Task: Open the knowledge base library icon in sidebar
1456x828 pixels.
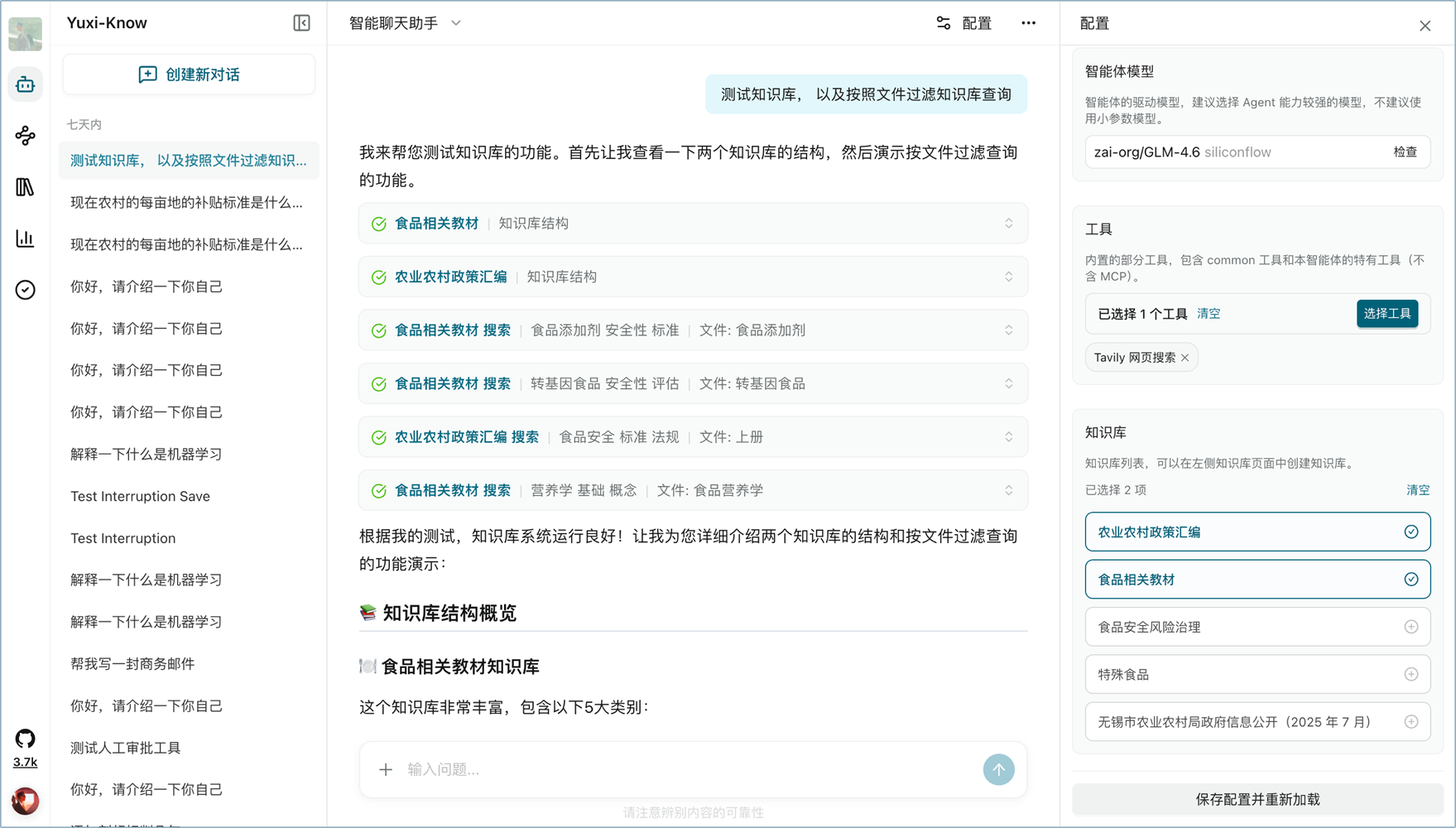Action: [25, 187]
